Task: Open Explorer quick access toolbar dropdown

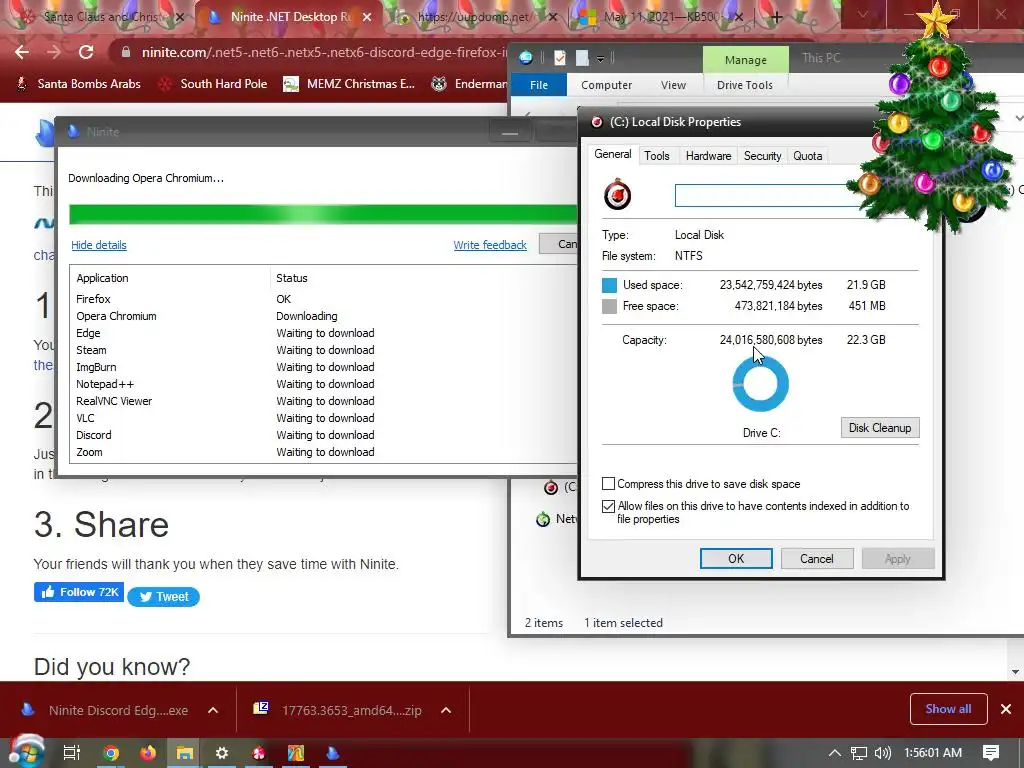Action: tap(600, 58)
